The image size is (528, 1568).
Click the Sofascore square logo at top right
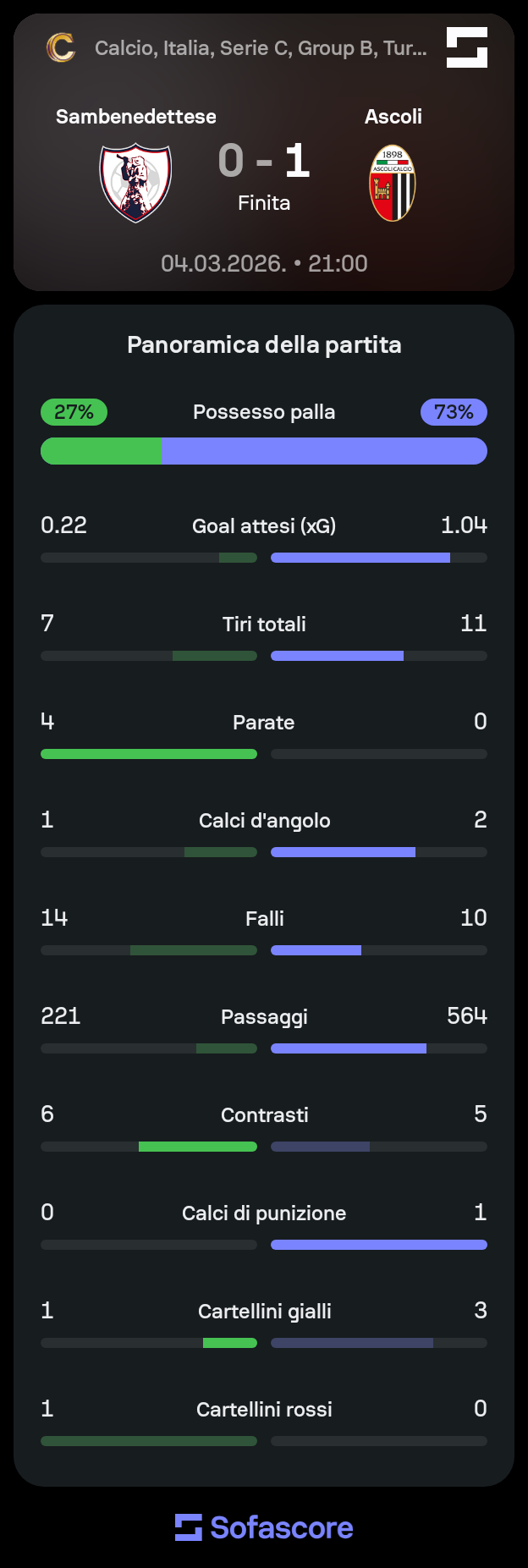click(x=467, y=47)
